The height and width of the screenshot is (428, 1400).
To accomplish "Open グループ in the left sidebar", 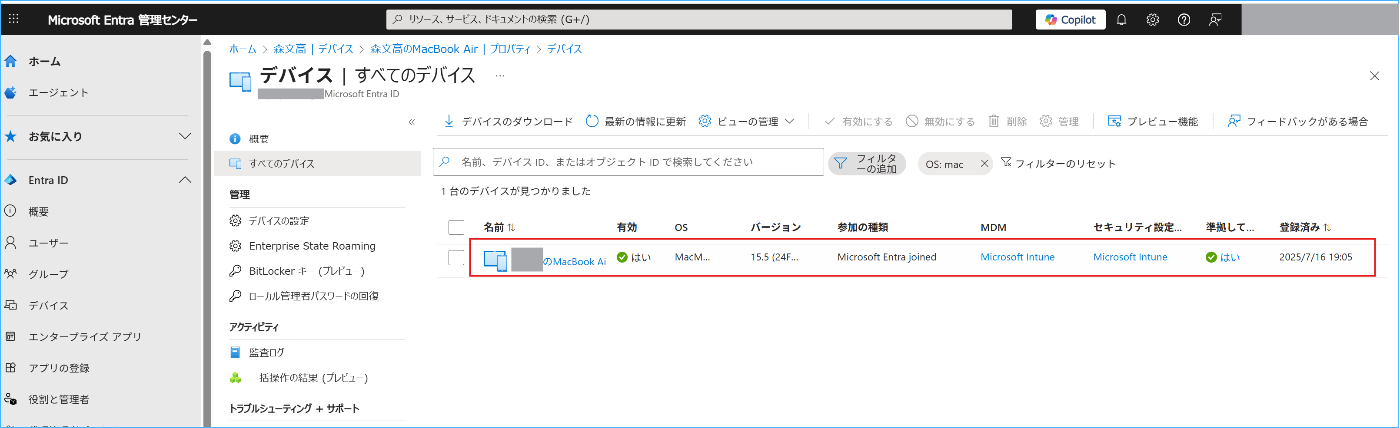I will pos(48,273).
